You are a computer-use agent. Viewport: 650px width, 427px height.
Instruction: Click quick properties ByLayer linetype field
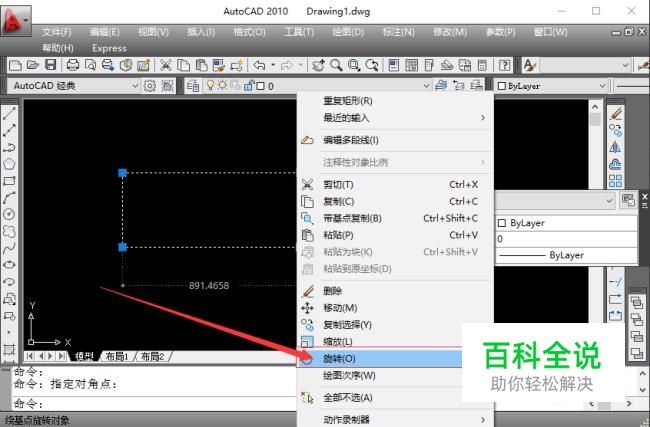click(x=566, y=255)
